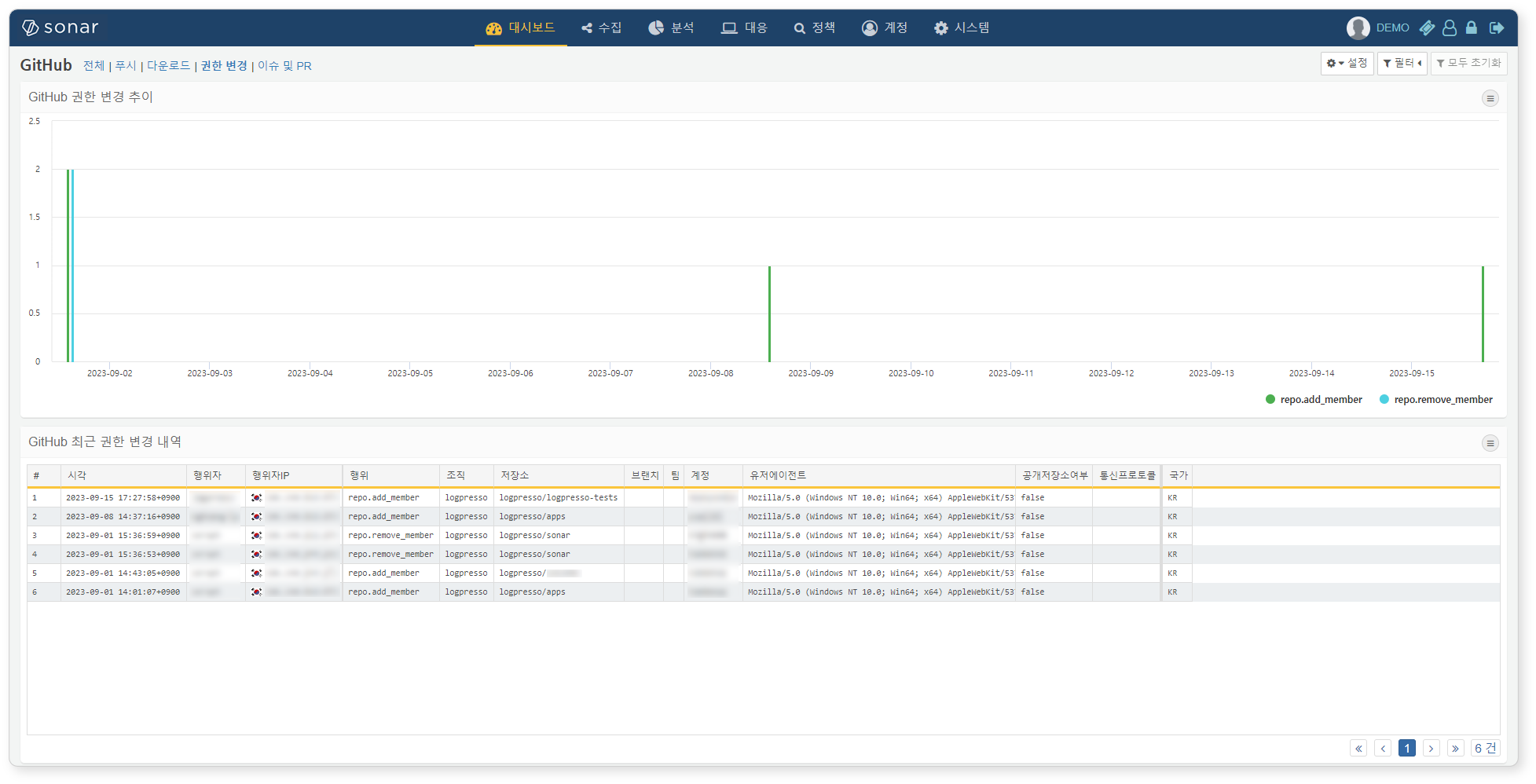Click the 2023-09-01 14:43:05+0900 cell

(123, 573)
